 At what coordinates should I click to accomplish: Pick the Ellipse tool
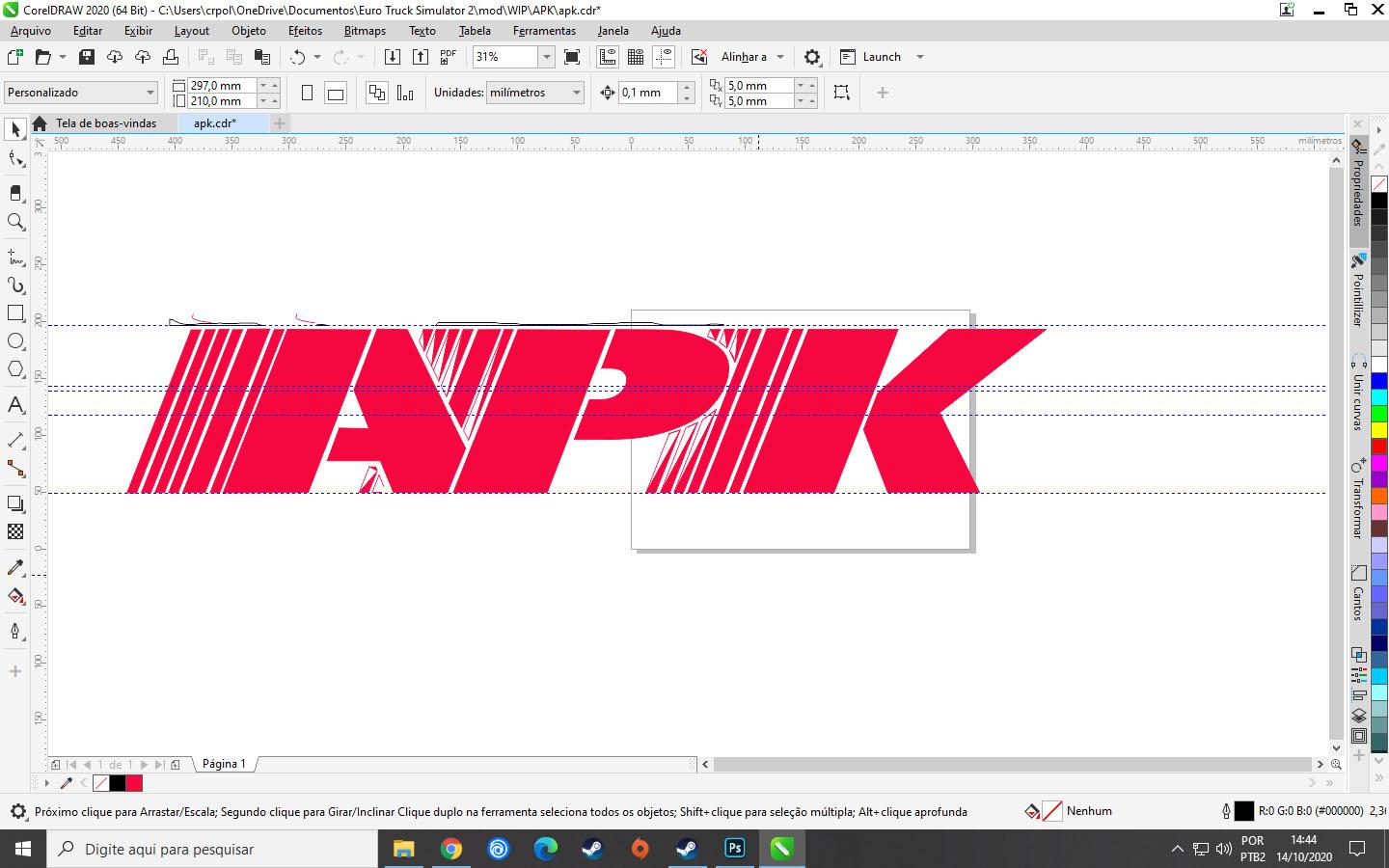click(15, 341)
